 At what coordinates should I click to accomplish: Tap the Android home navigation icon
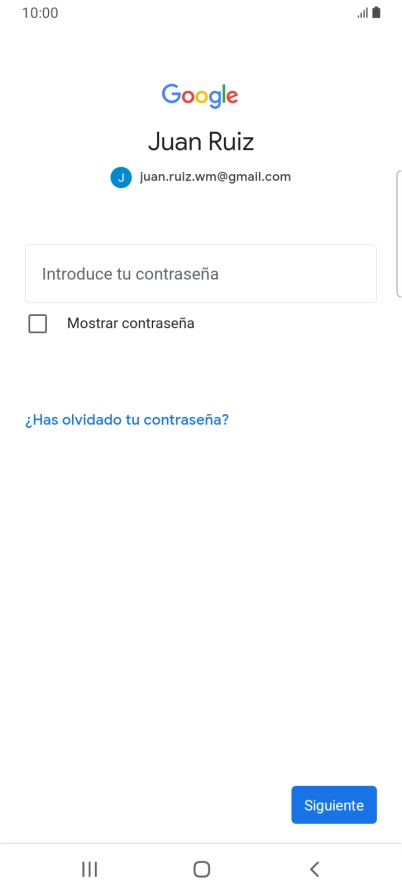(202, 869)
